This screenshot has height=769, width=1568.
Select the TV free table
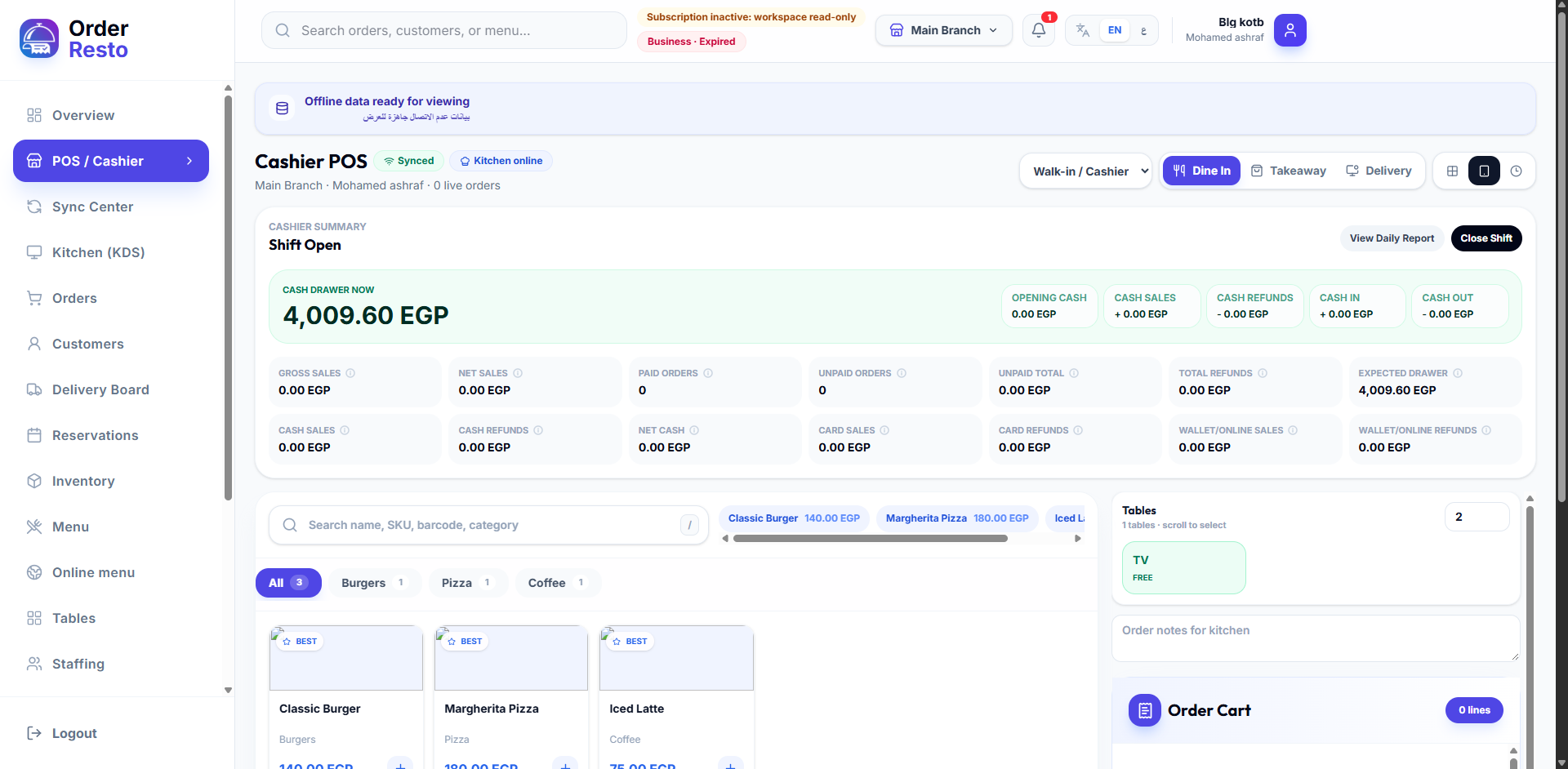point(1183,567)
